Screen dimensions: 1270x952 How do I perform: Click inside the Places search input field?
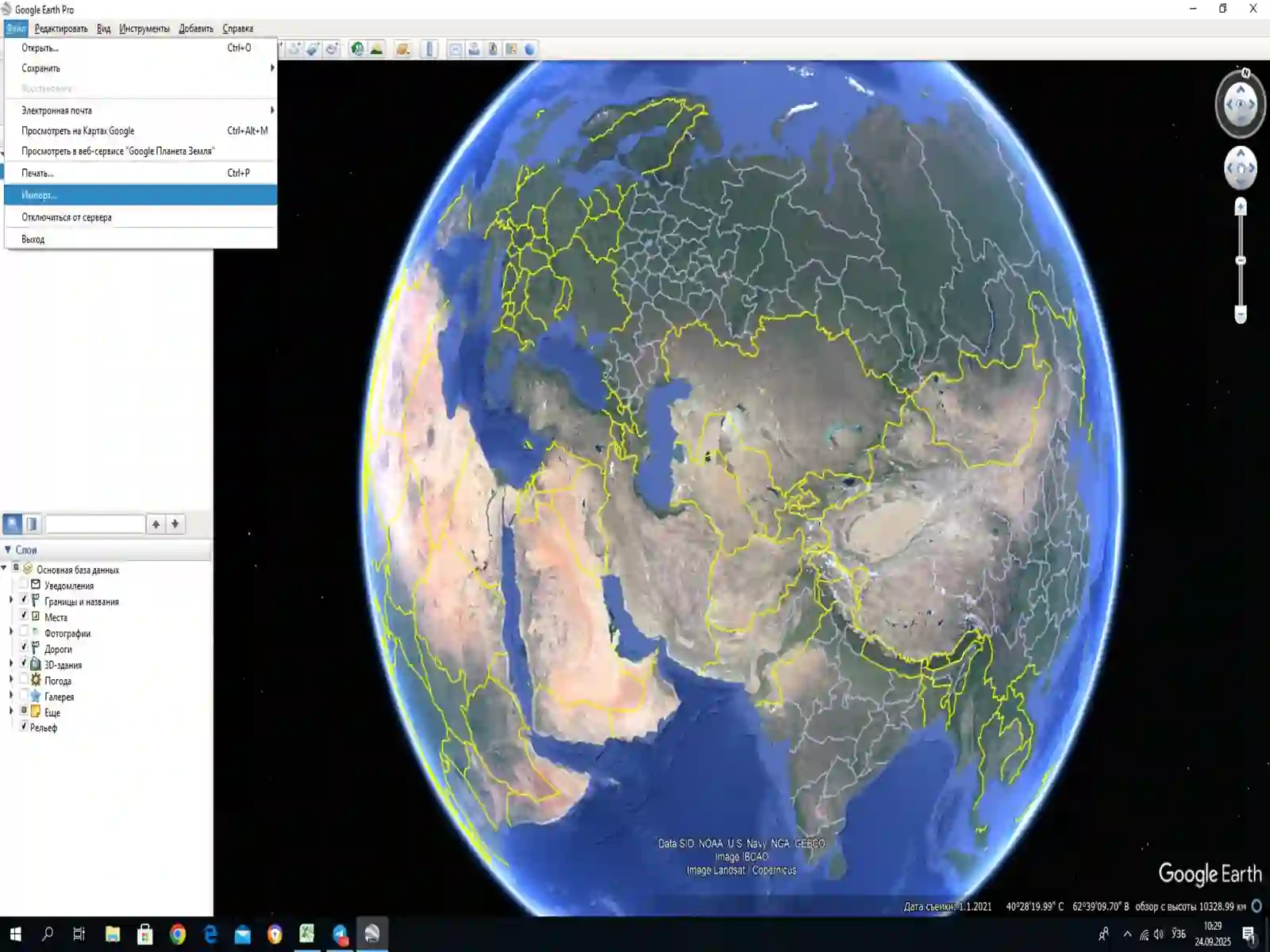point(95,524)
